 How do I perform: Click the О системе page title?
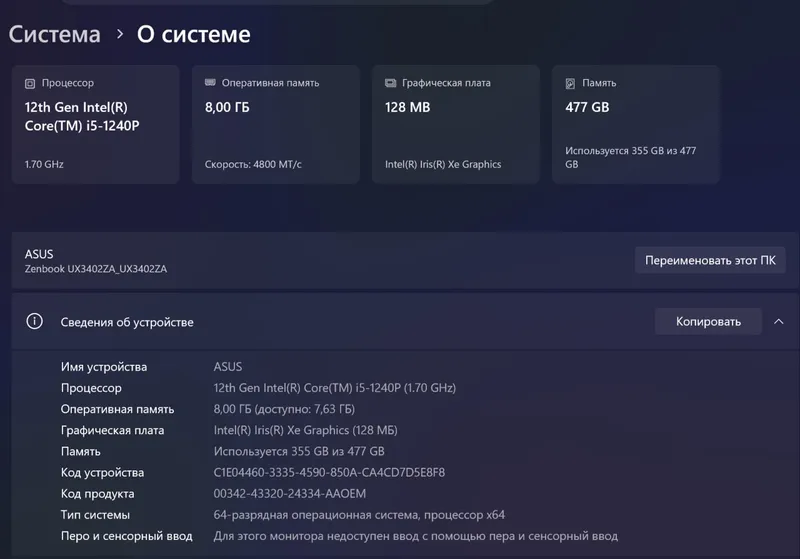[194, 35]
